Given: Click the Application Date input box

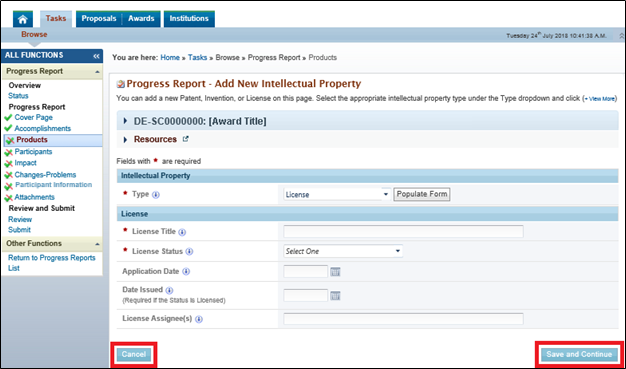Looking at the screenshot, I should pyautogui.click(x=305, y=272).
